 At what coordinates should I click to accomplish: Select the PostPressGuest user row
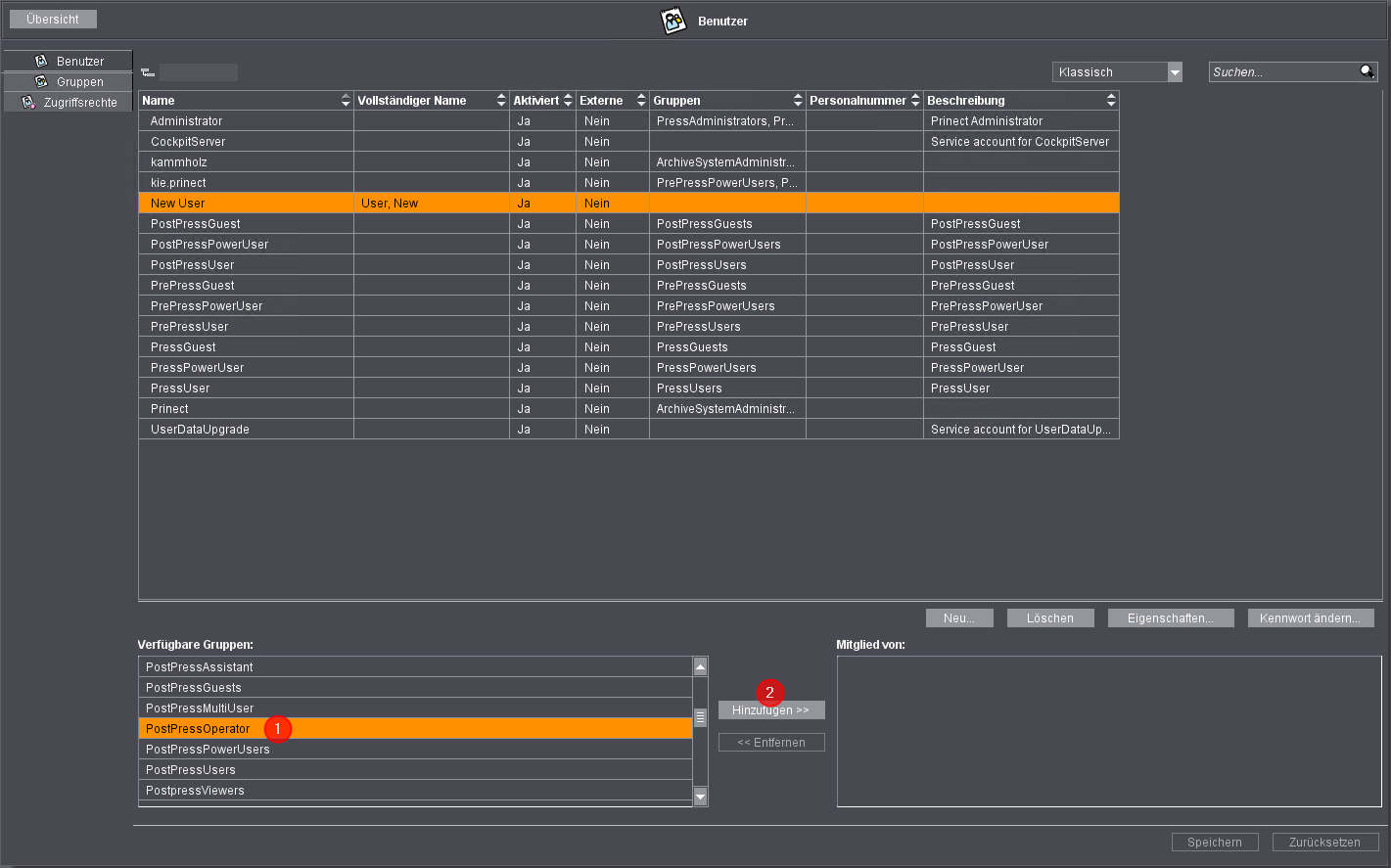pos(628,224)
